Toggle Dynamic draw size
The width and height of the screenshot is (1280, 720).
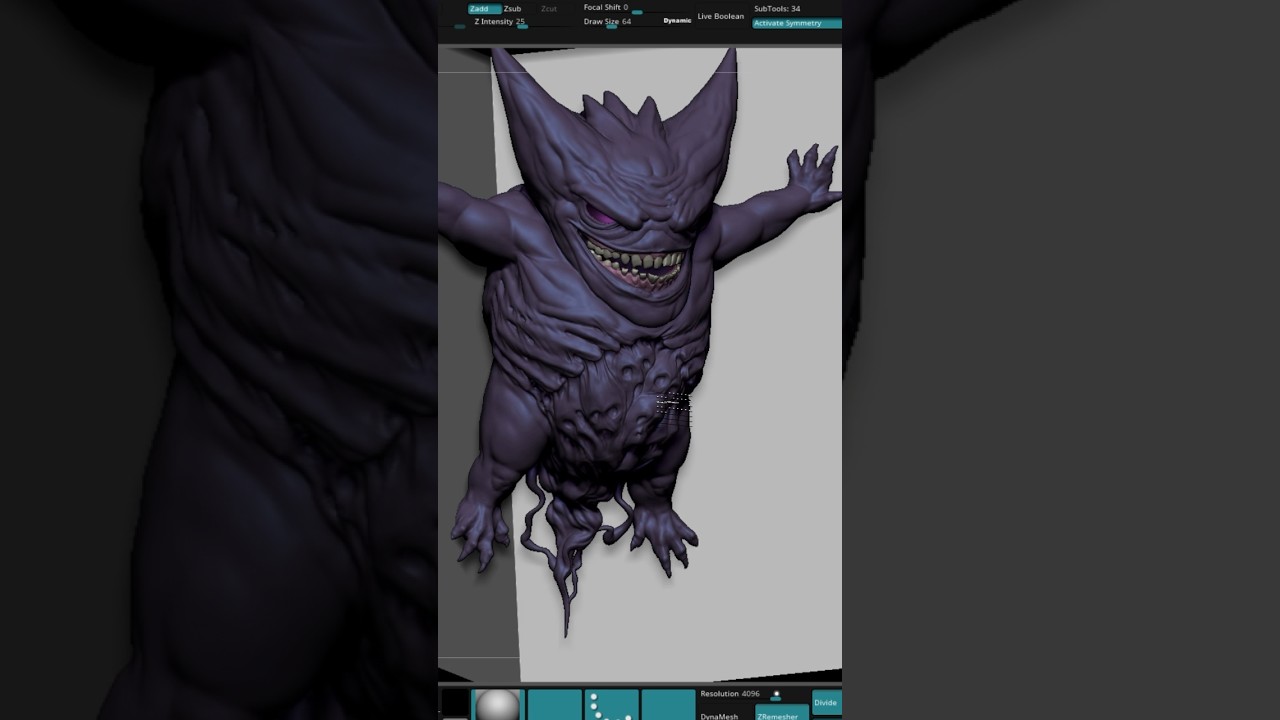pos(677,21)
